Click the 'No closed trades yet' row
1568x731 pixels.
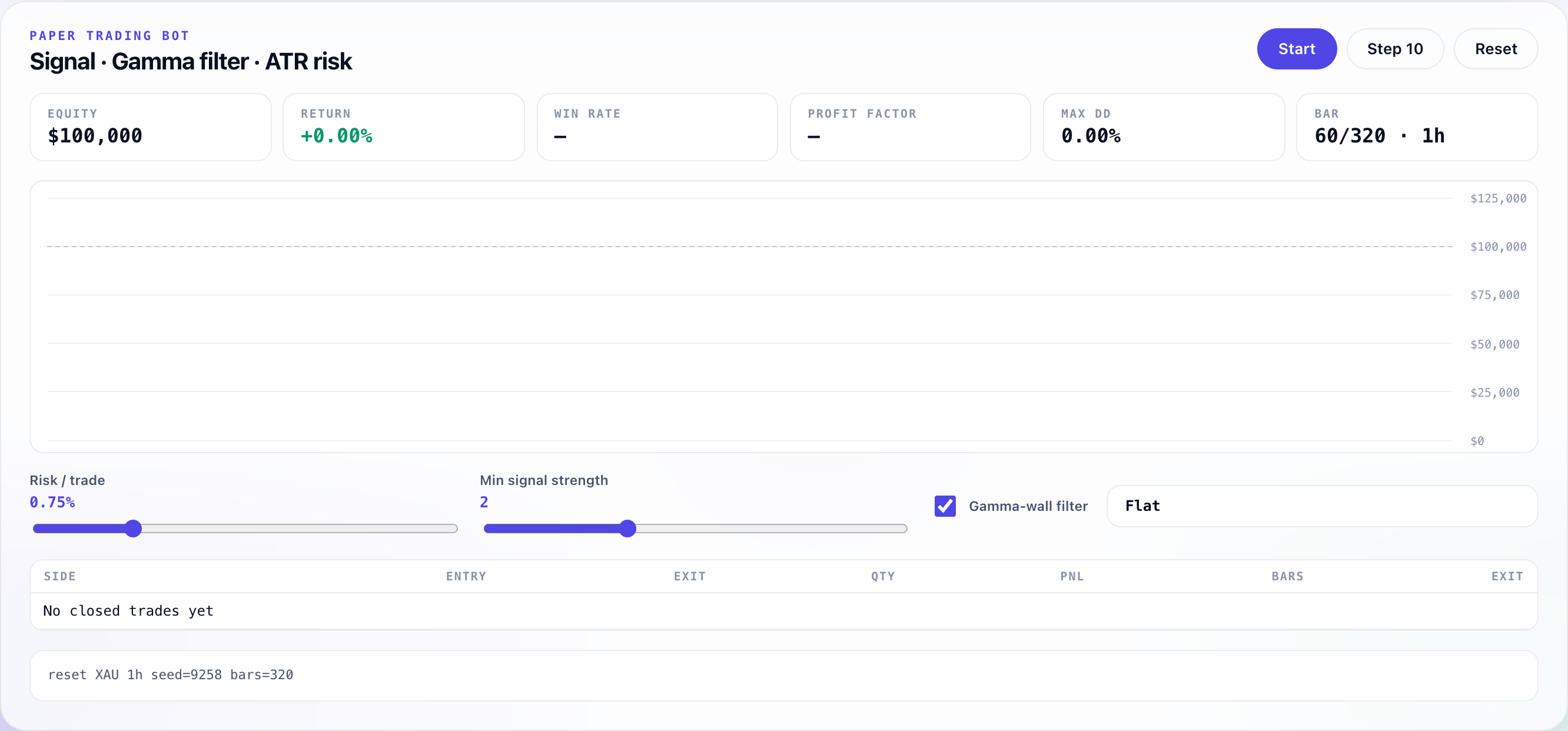click(x=783, y=611)
